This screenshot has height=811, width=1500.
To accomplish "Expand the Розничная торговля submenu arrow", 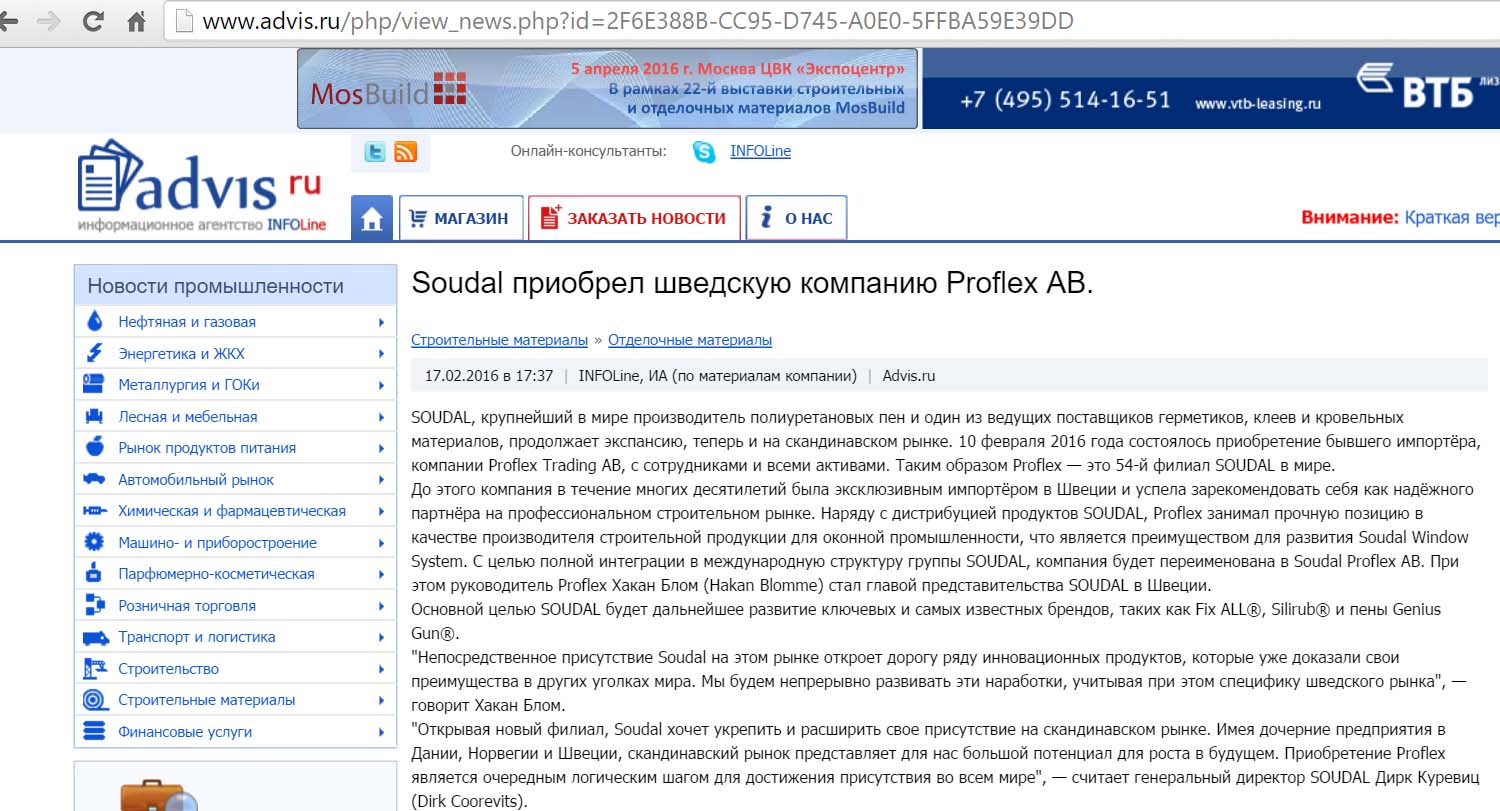I will (x=382, y=605).
